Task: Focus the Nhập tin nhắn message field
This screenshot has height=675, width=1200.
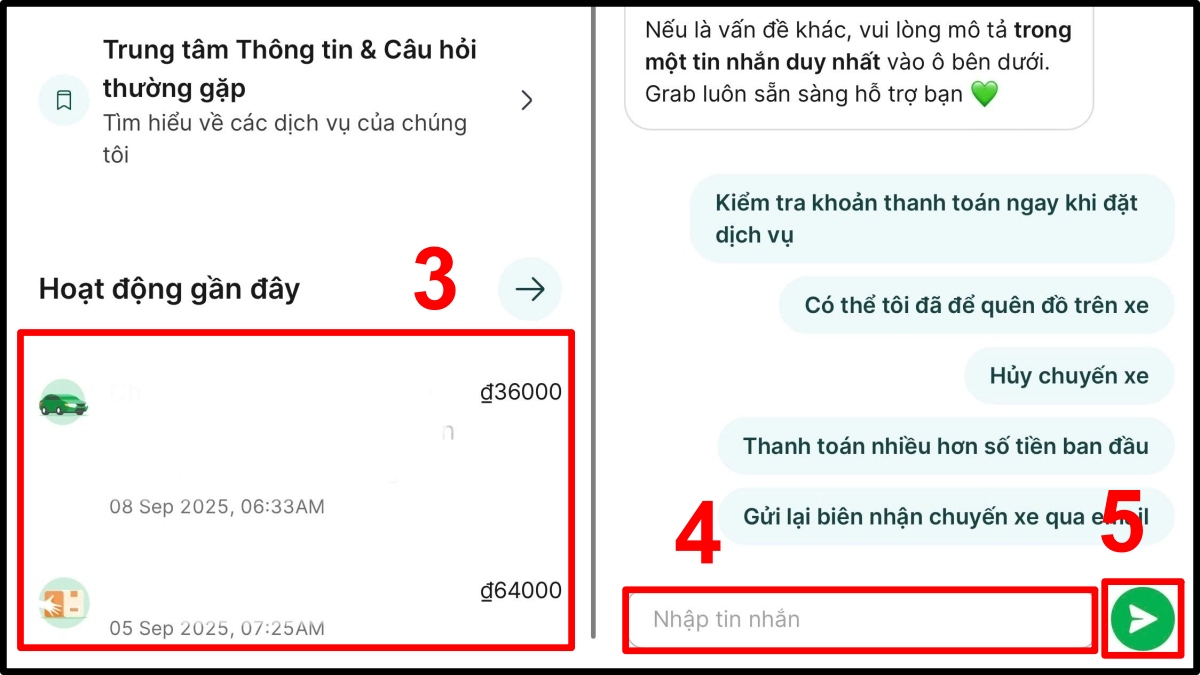Action: click(860, 619)
